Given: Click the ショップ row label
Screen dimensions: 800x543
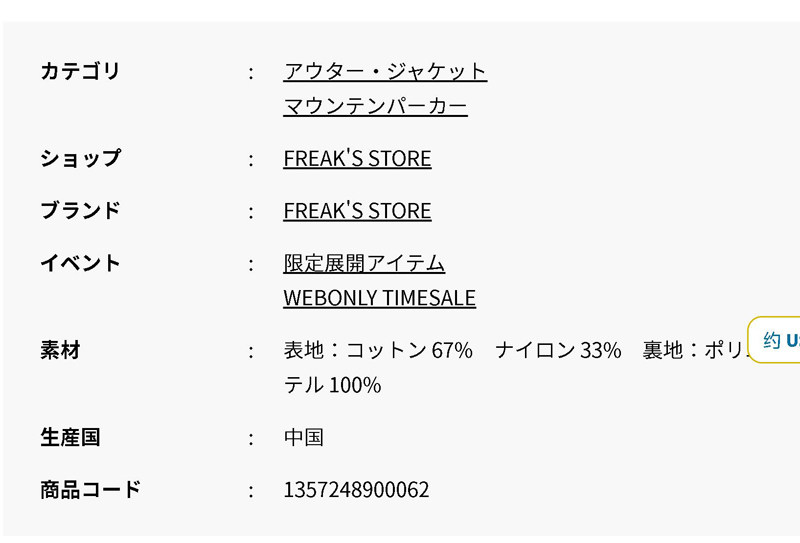Looking at the screenshot, I should (x=80, y=159).
